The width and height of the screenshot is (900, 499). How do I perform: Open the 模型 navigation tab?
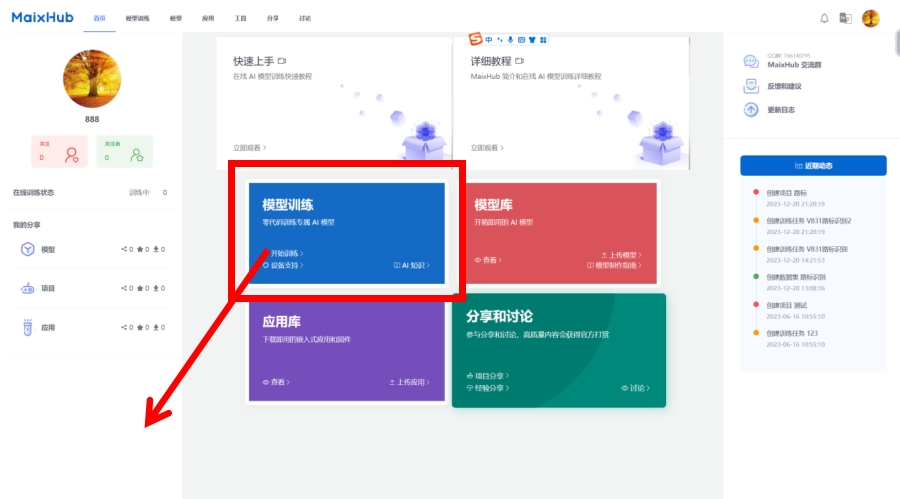[x=176, y=18]
